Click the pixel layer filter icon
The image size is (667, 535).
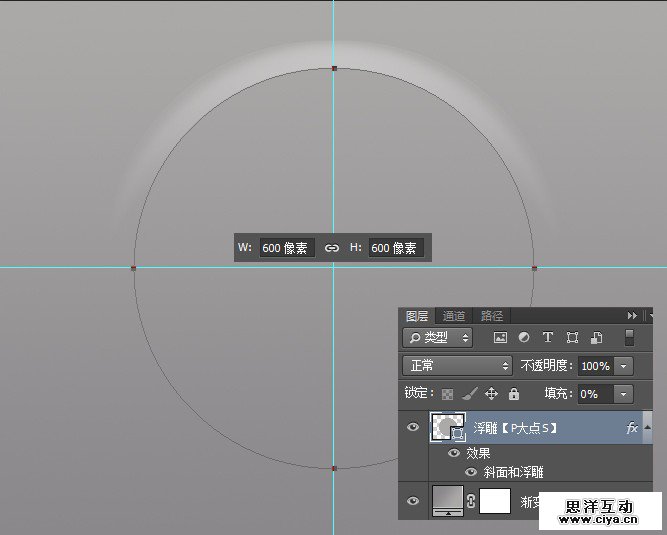pyautogui.click(x=500, y=338)
